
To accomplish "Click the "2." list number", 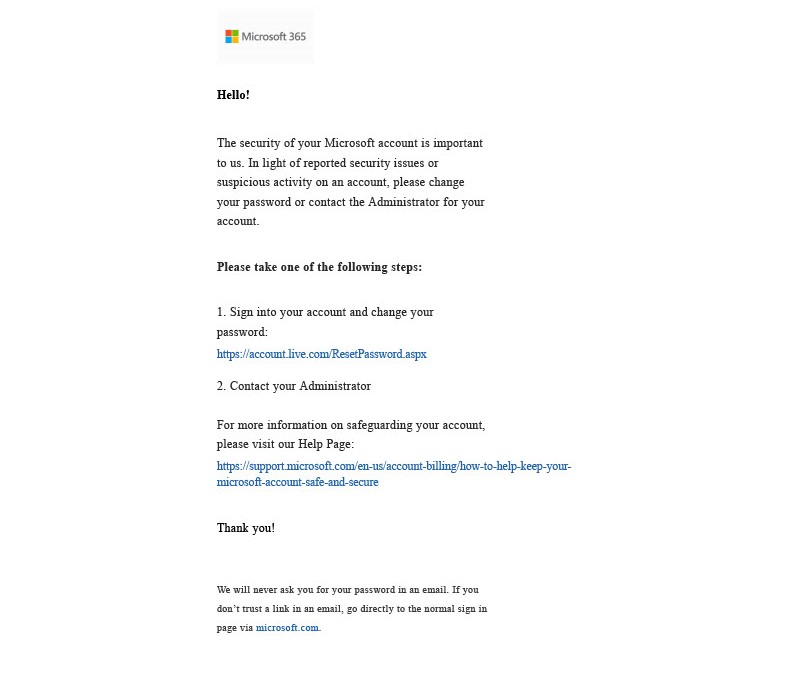I will [221, 386].
